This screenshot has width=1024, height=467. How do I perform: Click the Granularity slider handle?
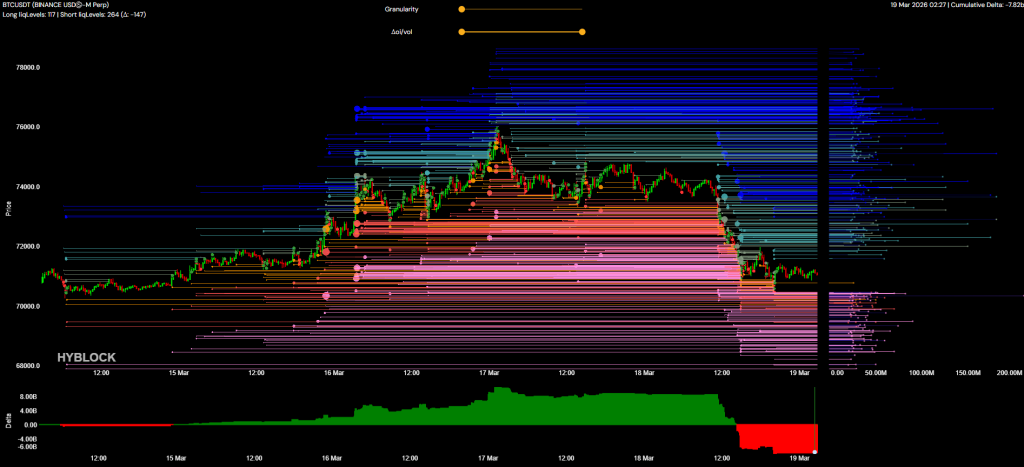coord(461,9)
